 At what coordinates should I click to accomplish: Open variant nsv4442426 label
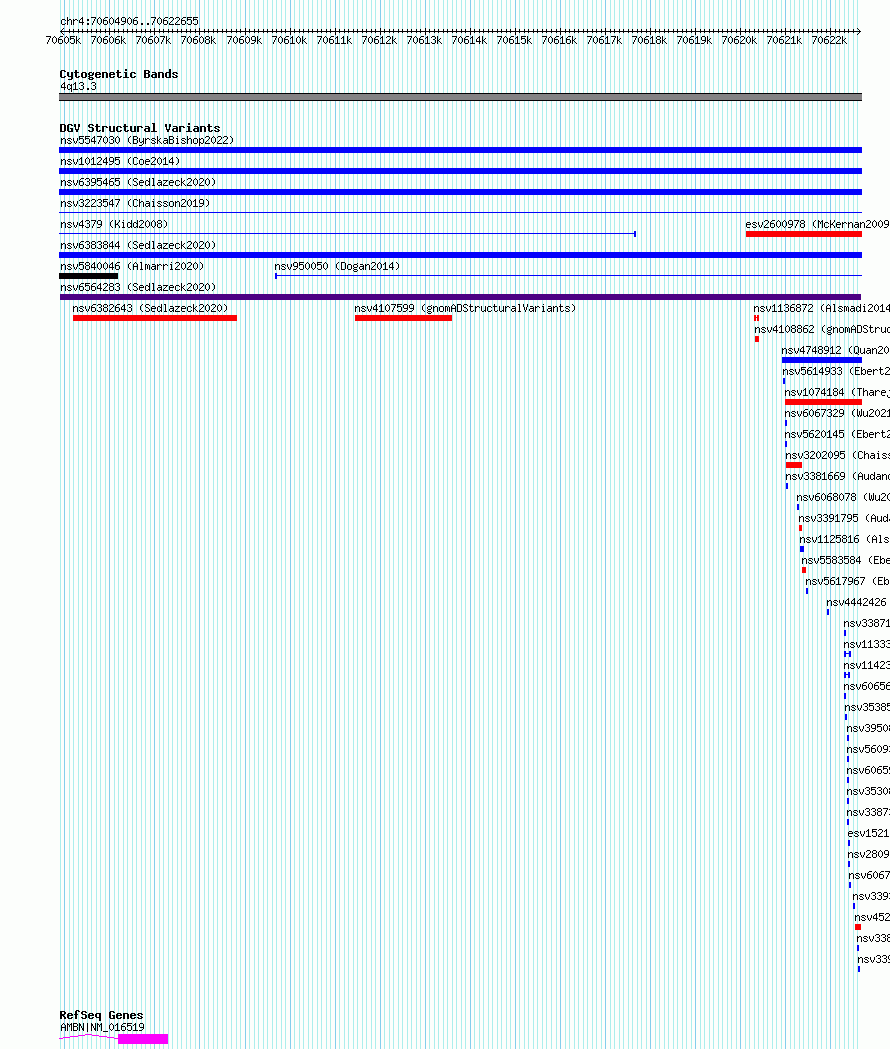click(x=856, y=602)
